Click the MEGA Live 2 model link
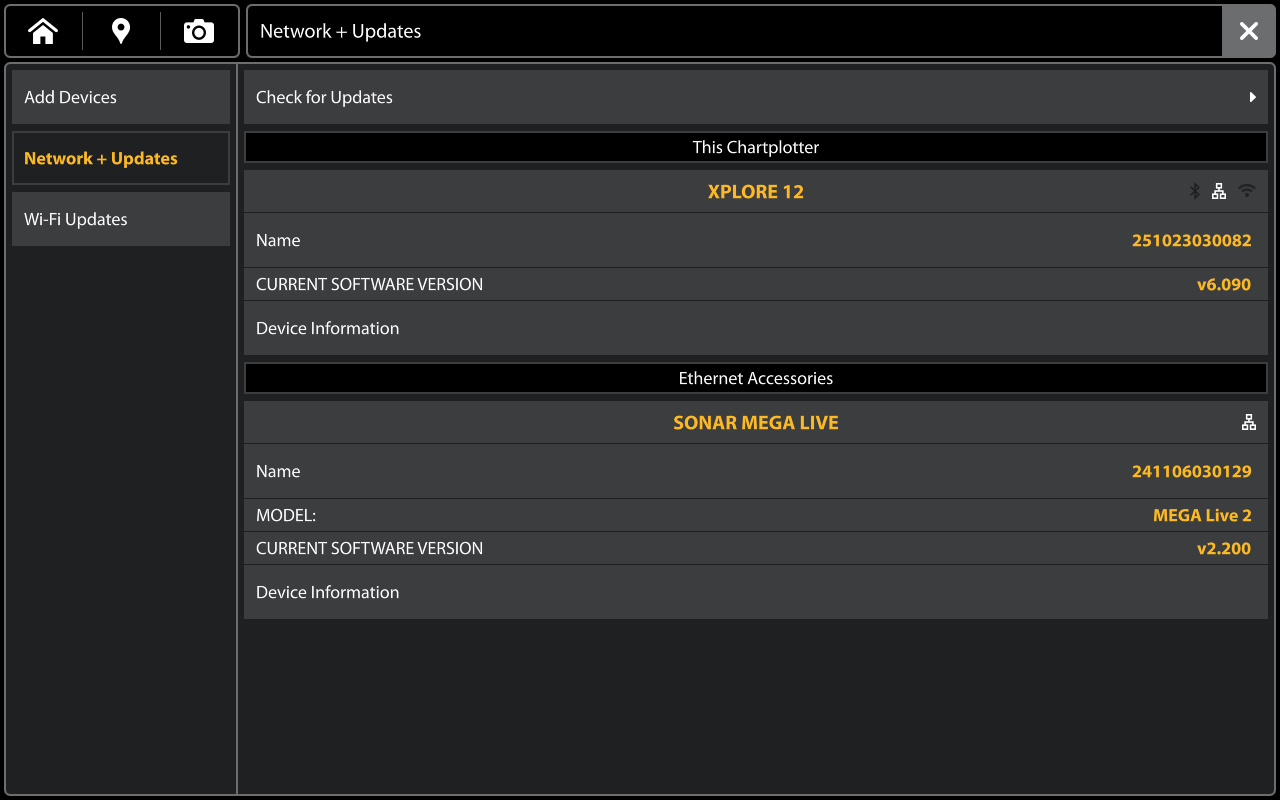The height and width of the screenshot is (800, 1280). click(1202, 515)
